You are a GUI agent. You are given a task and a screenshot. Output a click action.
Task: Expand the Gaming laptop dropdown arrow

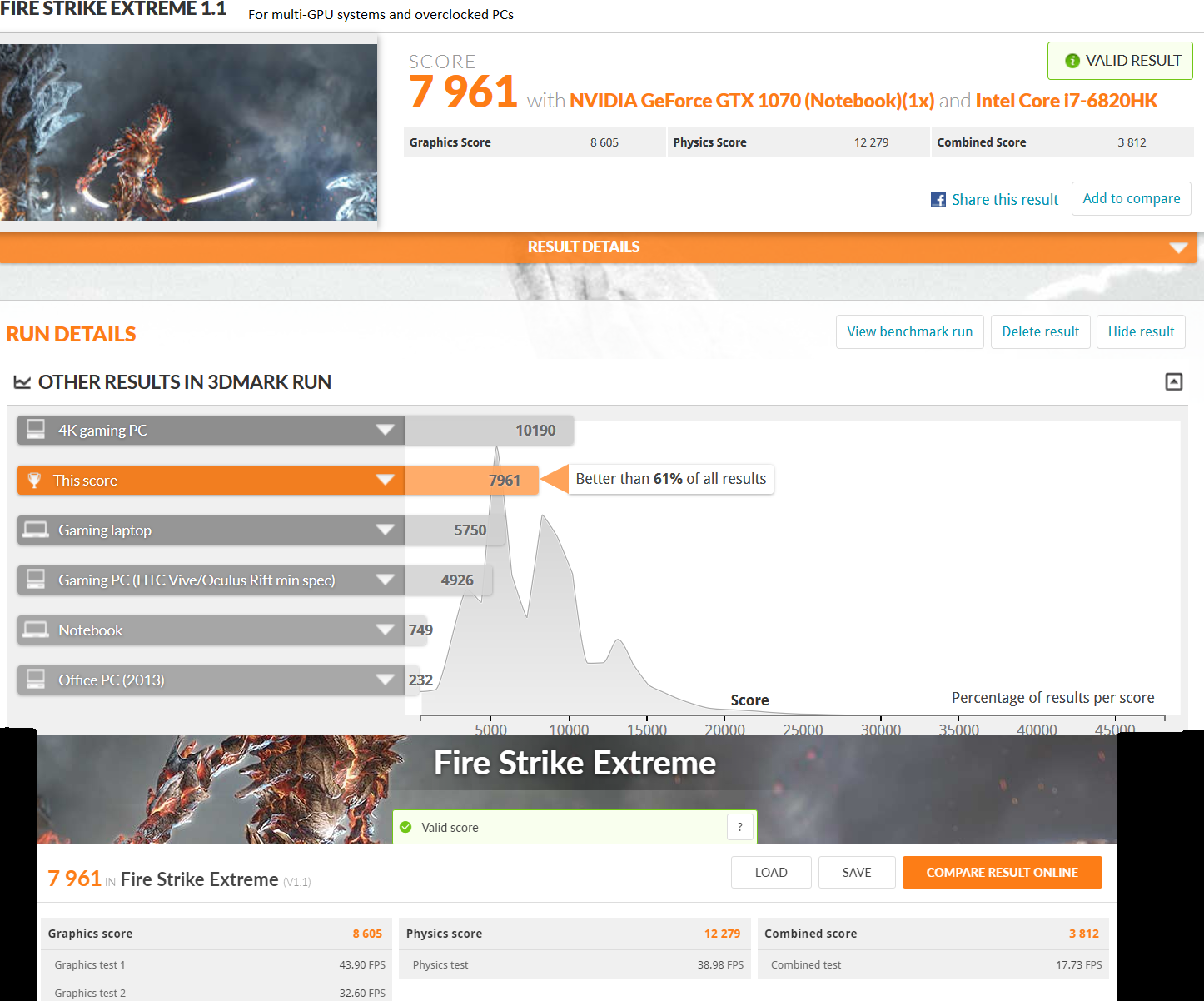385,530
